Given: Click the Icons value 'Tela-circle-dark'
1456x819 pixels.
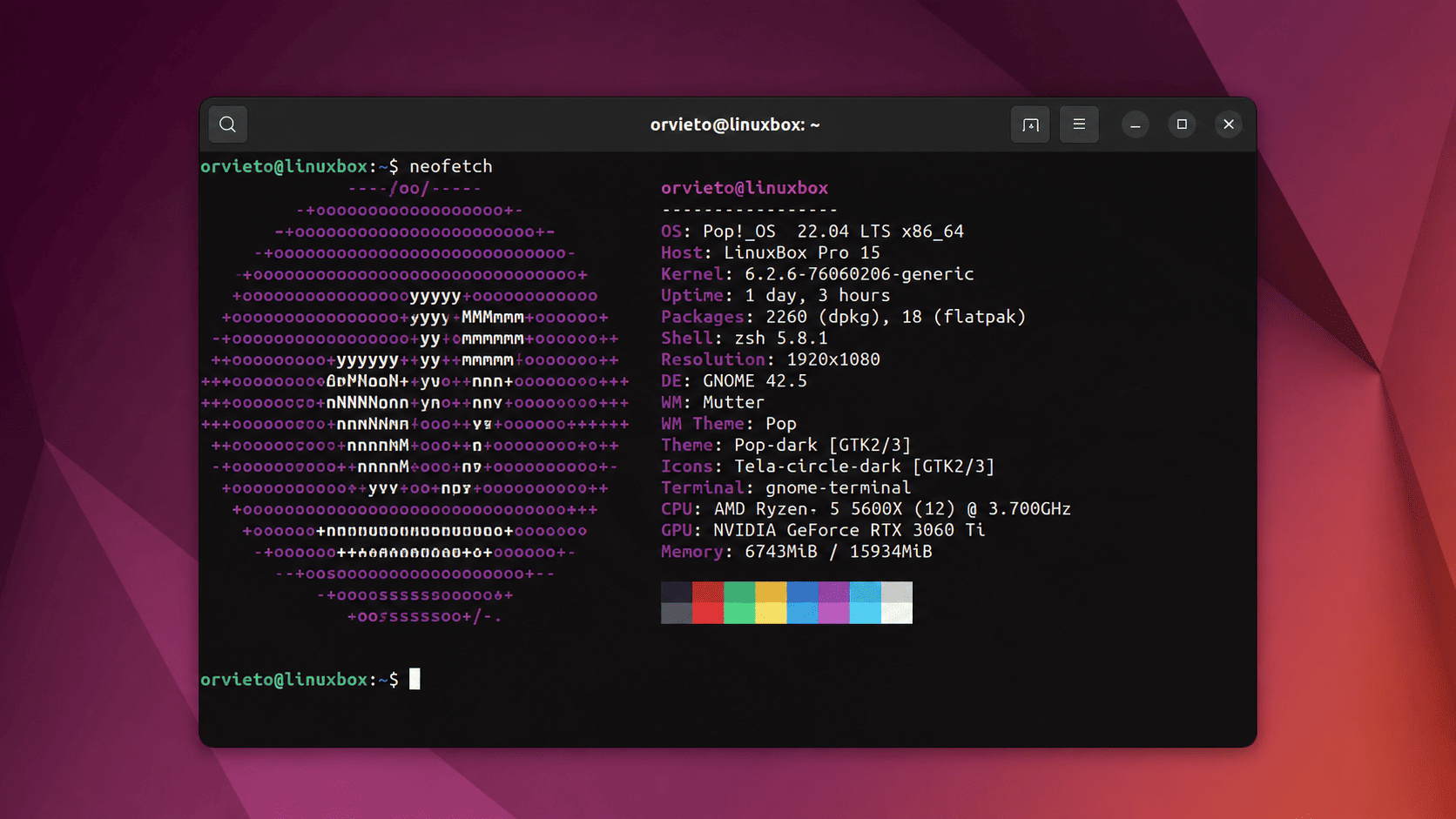Looking at the screenshot, I should point(818,467).
